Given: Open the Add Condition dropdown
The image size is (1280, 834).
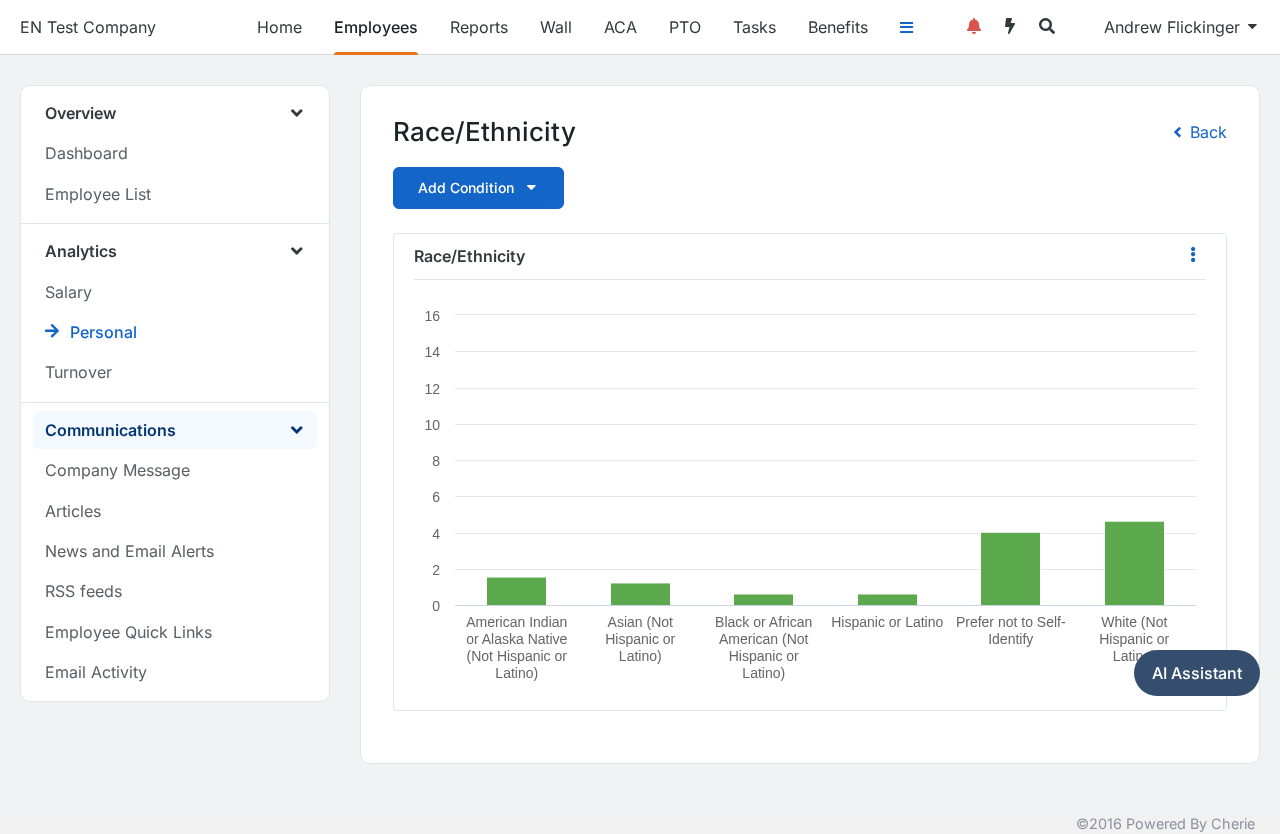Looking at the screenshot, I should (x=478, y=188).
